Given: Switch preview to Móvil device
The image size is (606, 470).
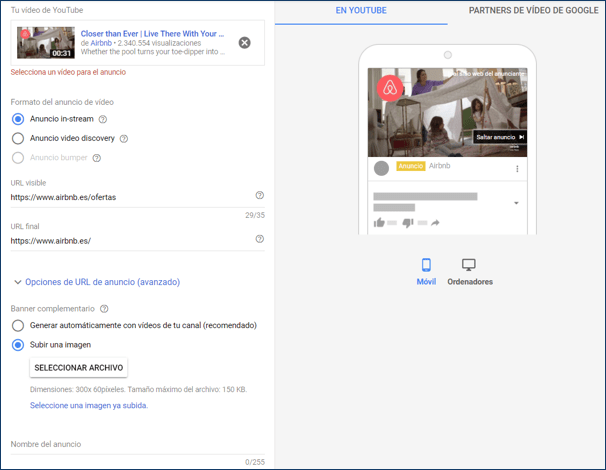Looking at the screenshot, I should 426,272.
